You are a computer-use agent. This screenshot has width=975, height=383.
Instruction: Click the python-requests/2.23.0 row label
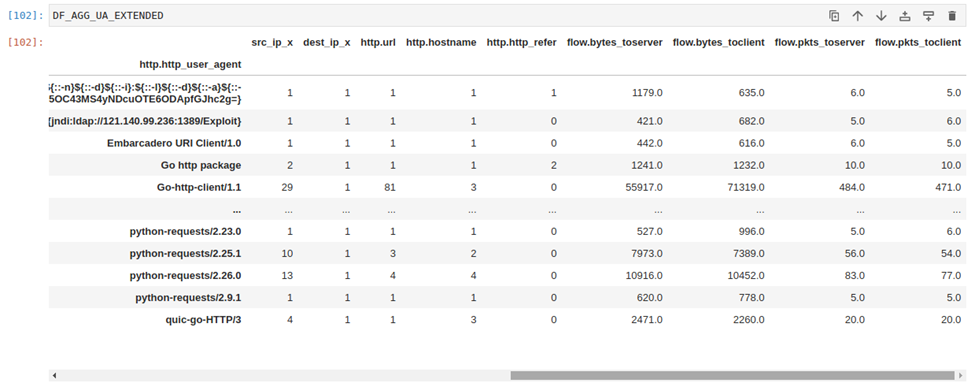pos(185,231)
